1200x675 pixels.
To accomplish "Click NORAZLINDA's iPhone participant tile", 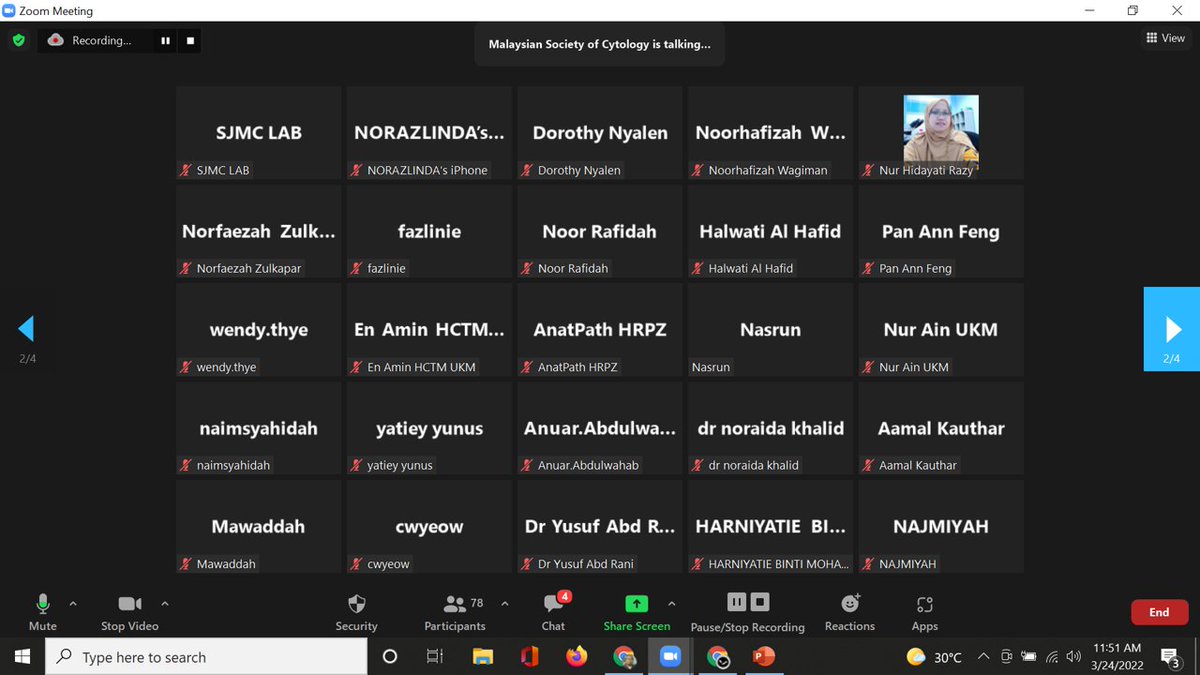I will 429,132.
